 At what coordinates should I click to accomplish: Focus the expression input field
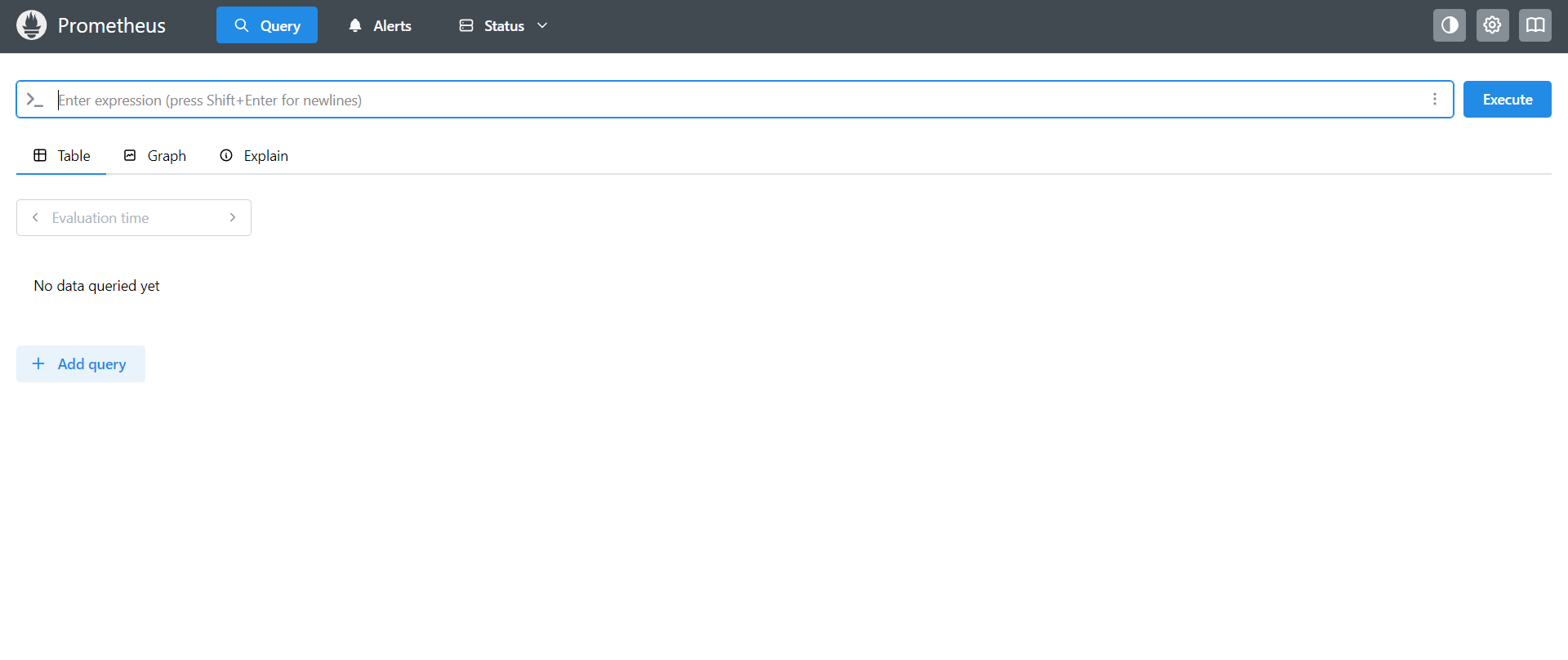[735, 100]
